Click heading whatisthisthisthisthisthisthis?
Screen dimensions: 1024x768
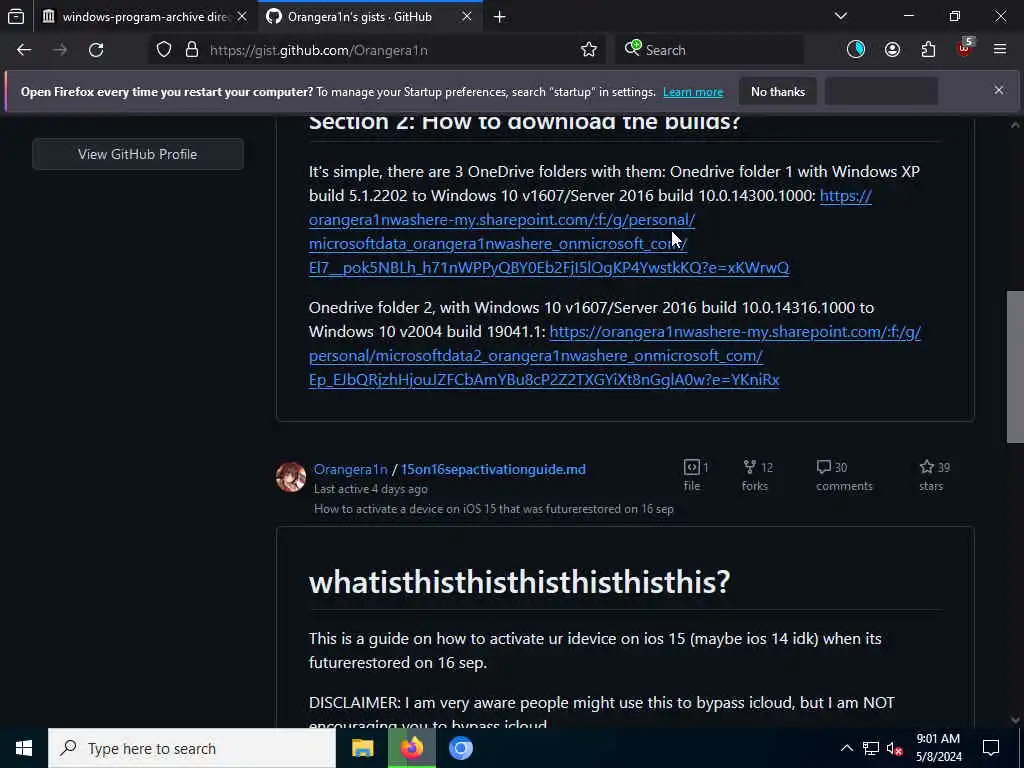519,581
